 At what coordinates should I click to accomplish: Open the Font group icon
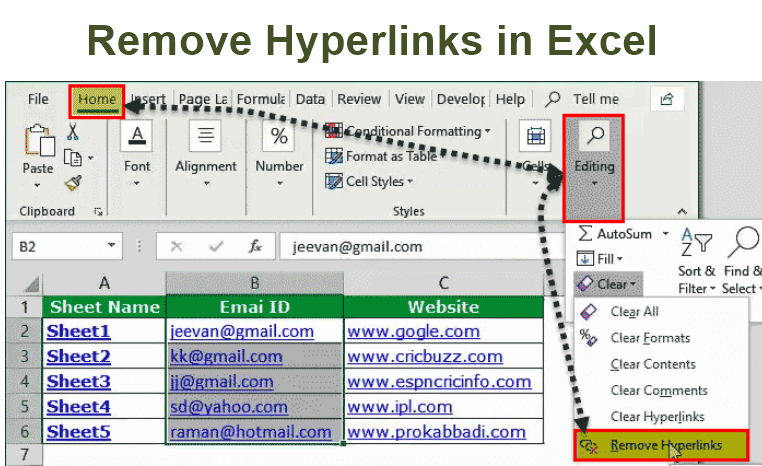pyautogui.click(x=137, y=136)
